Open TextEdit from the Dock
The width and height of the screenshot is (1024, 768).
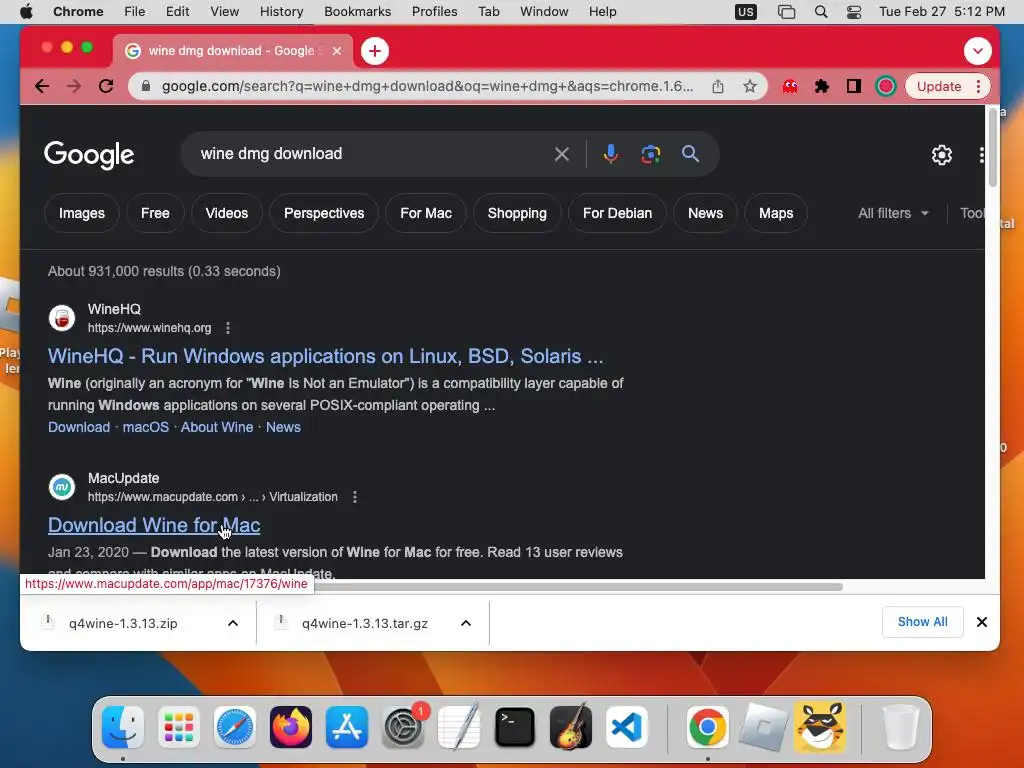459,727
